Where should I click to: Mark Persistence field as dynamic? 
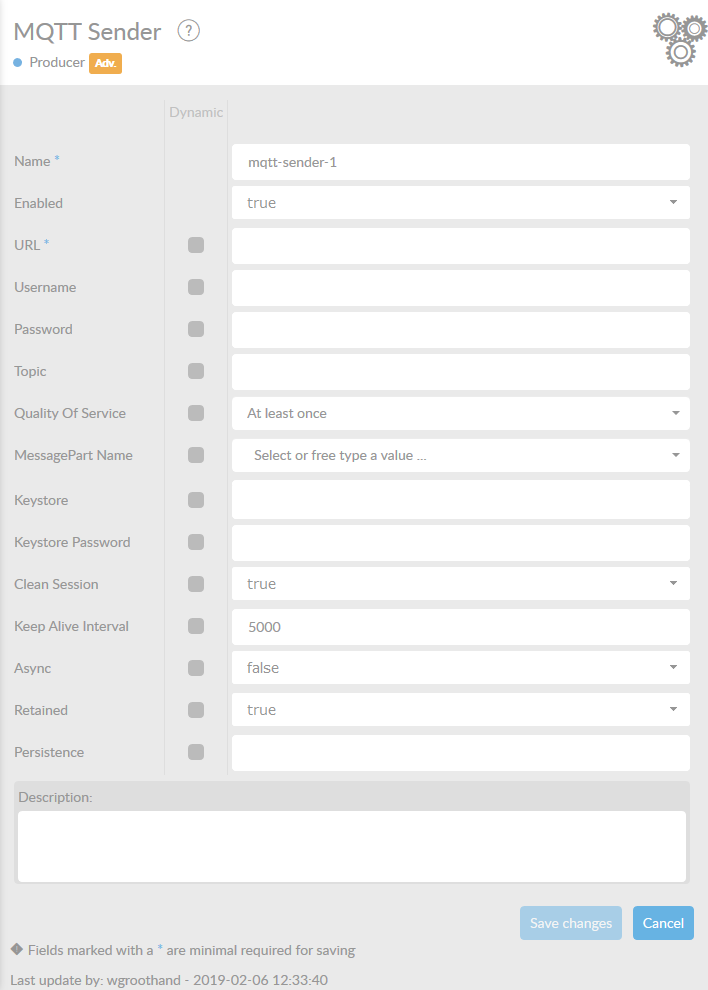coord(196,752)
